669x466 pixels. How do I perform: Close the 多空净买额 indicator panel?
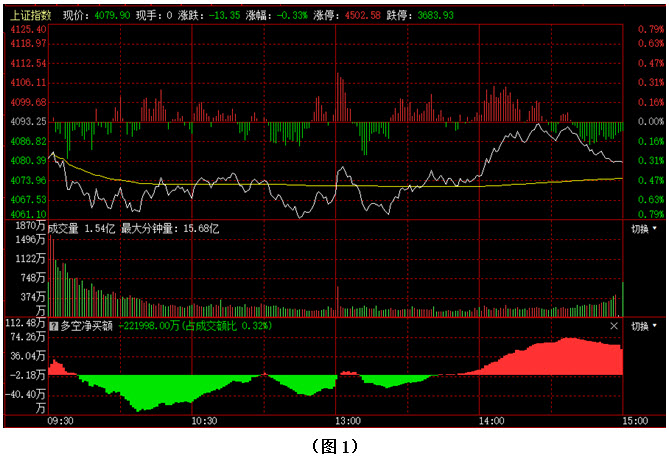615,326
